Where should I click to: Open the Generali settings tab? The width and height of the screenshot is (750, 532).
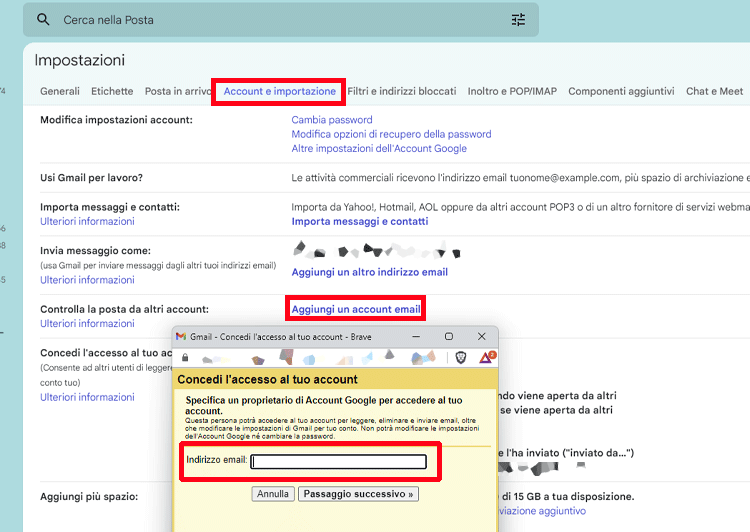[x=60, y=91]
